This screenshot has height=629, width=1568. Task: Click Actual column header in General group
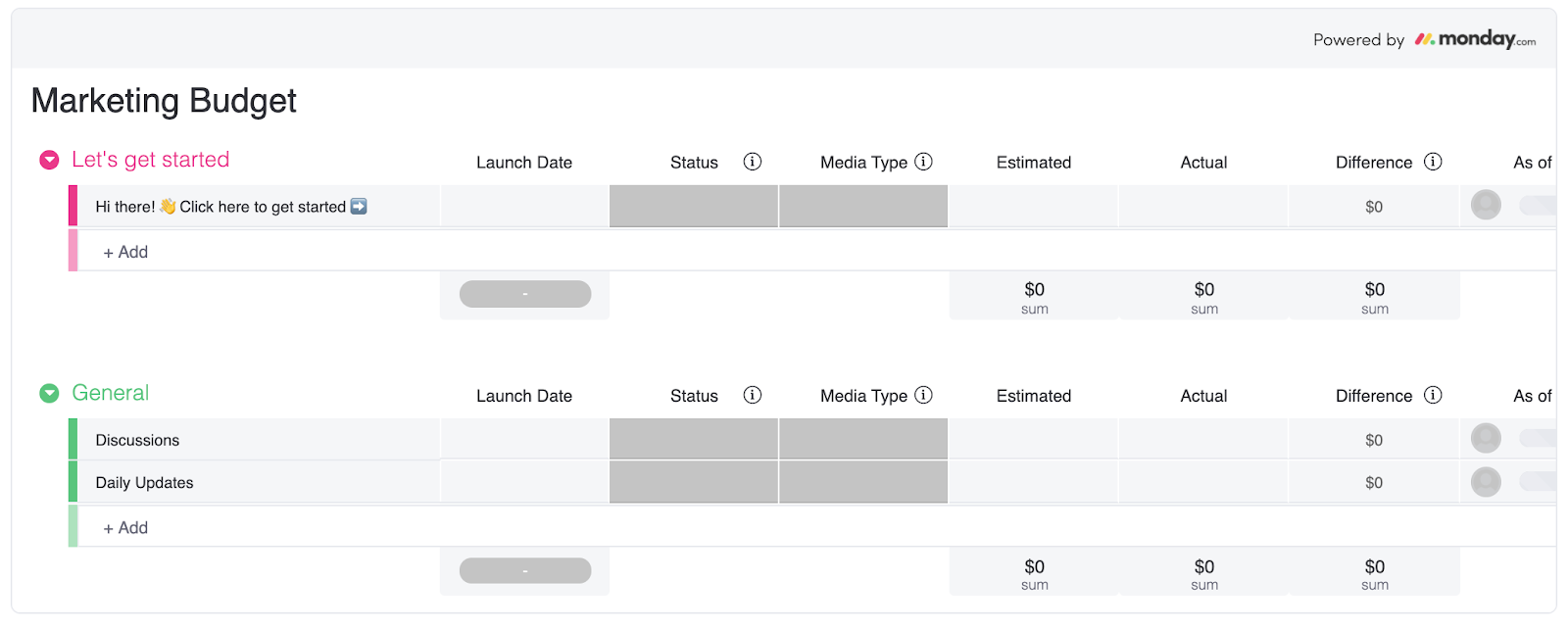[1203, 396]
